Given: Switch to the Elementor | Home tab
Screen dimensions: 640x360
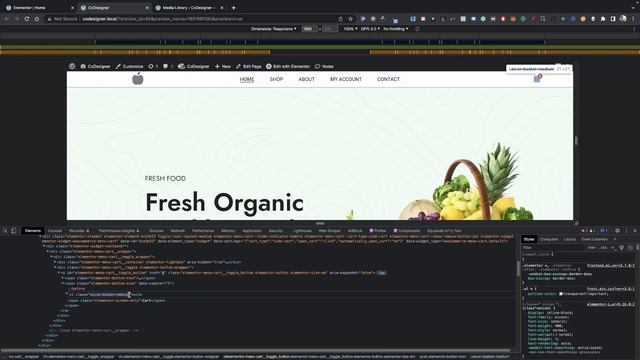Looking at the screenshot, I should point(39,7).
